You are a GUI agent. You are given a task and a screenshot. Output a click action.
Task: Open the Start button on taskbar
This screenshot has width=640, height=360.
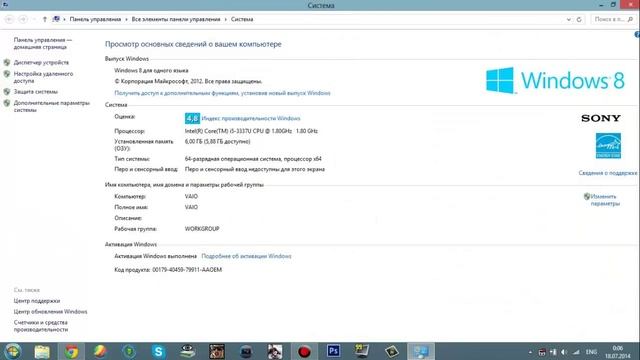[12, 351]
